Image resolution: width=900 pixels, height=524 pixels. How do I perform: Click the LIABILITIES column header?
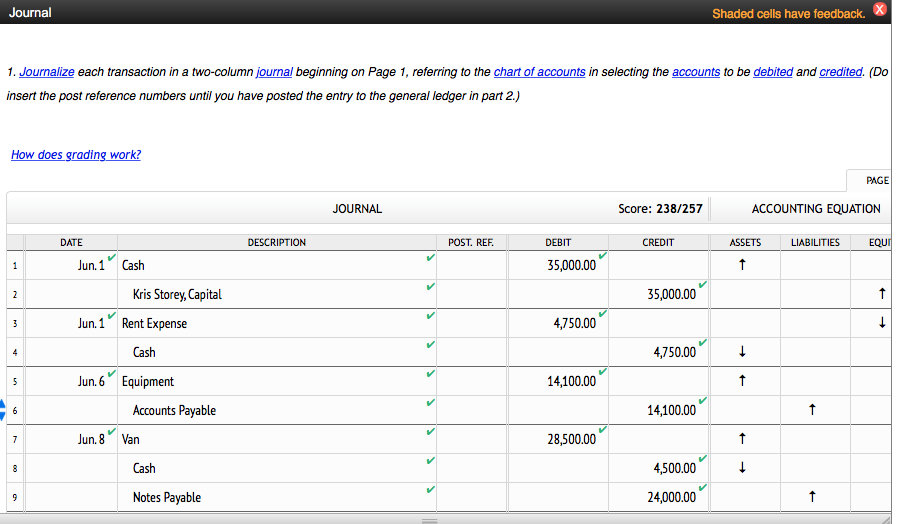pyautogui.click(x=815, y=242)
